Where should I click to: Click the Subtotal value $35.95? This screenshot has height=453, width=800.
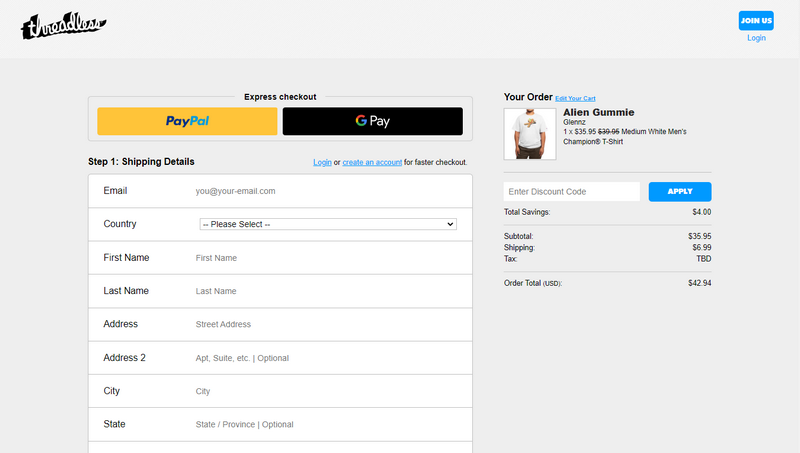point(699,236)
